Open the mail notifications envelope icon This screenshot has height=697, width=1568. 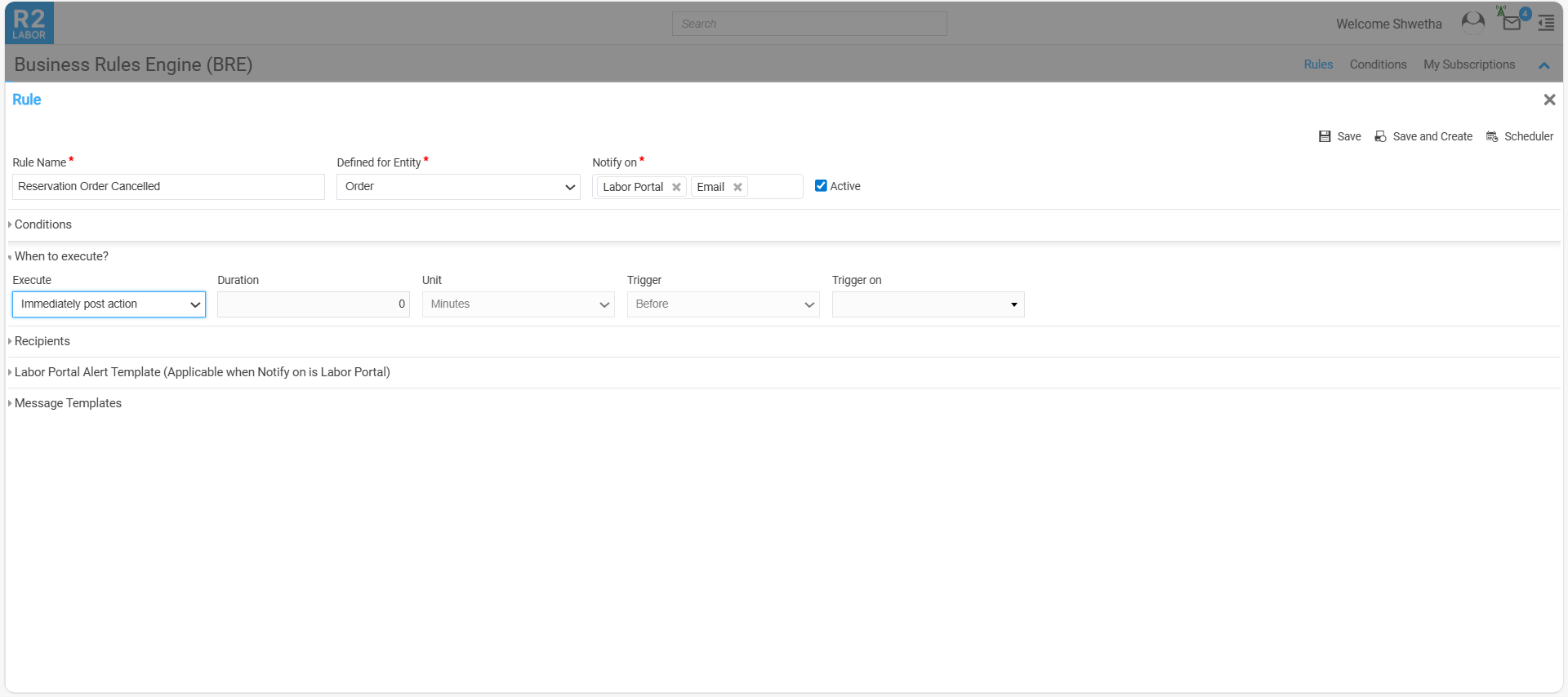(x=1512, y=23)
